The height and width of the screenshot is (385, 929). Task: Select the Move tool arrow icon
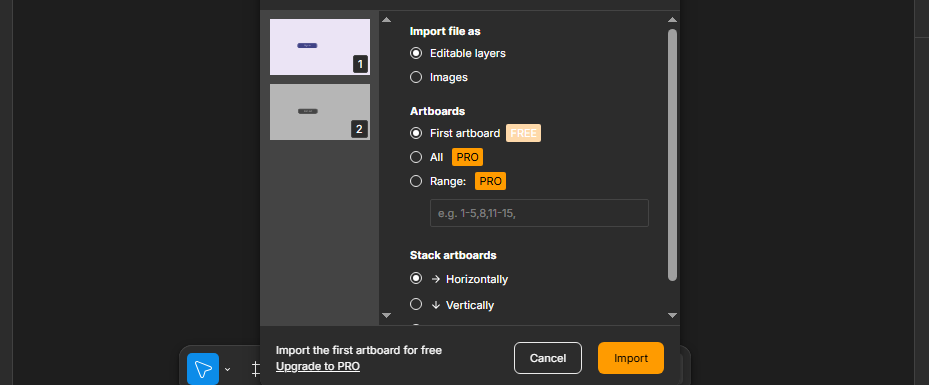coord(203,369)
